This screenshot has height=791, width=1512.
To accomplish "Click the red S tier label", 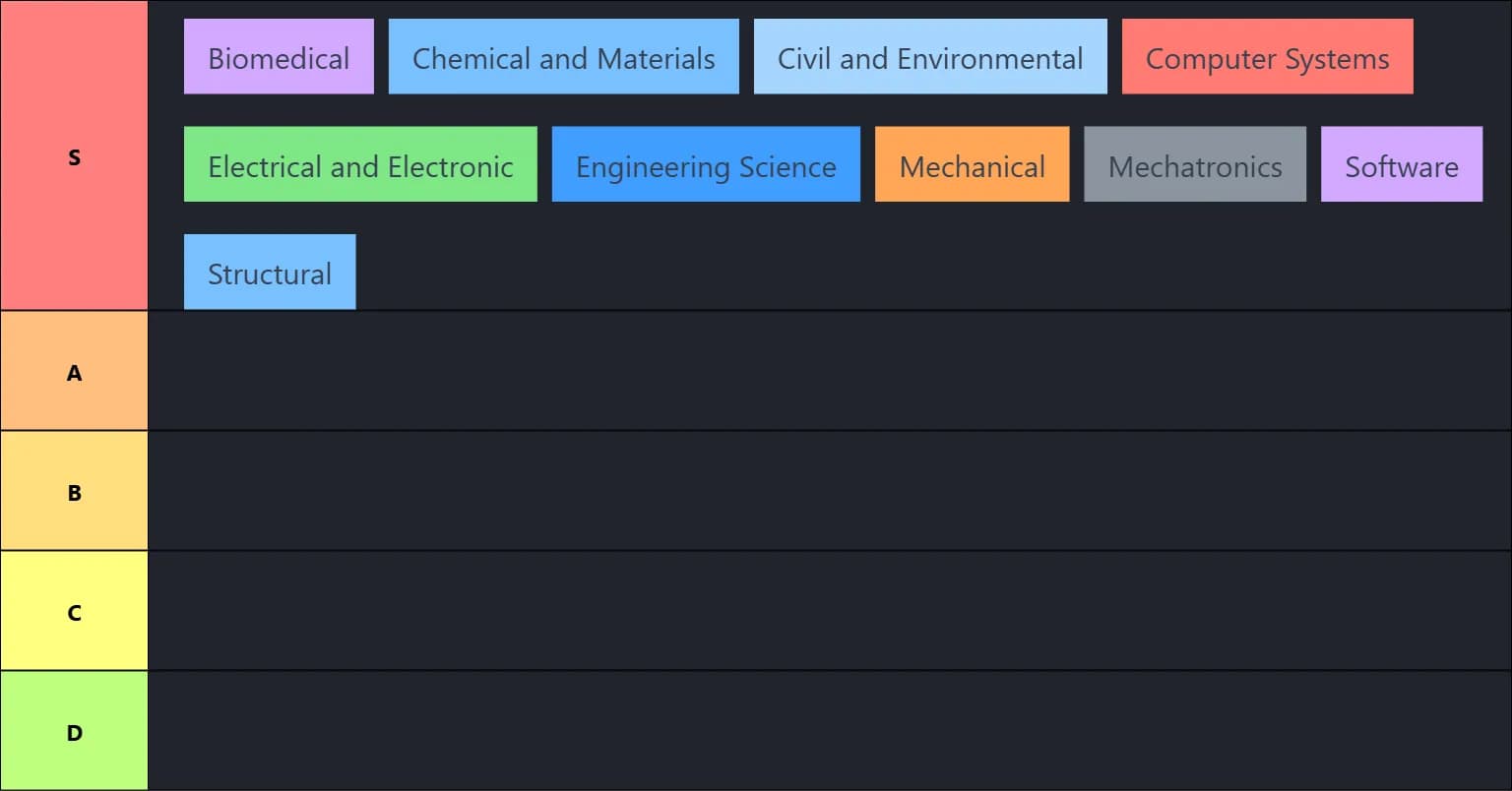I will point(74,156).
